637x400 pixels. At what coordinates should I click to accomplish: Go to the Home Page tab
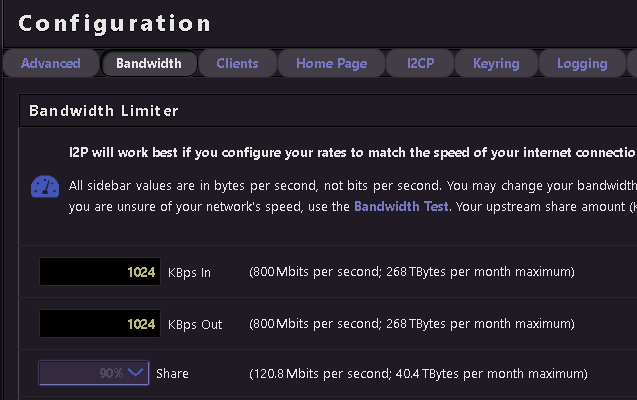[331, 63]
